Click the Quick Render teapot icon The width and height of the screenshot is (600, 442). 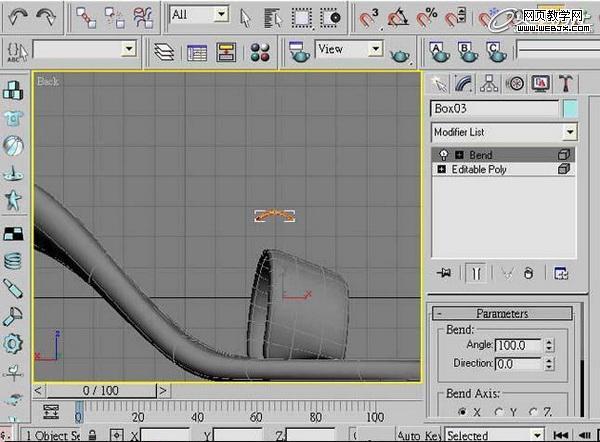coord(400,54)
